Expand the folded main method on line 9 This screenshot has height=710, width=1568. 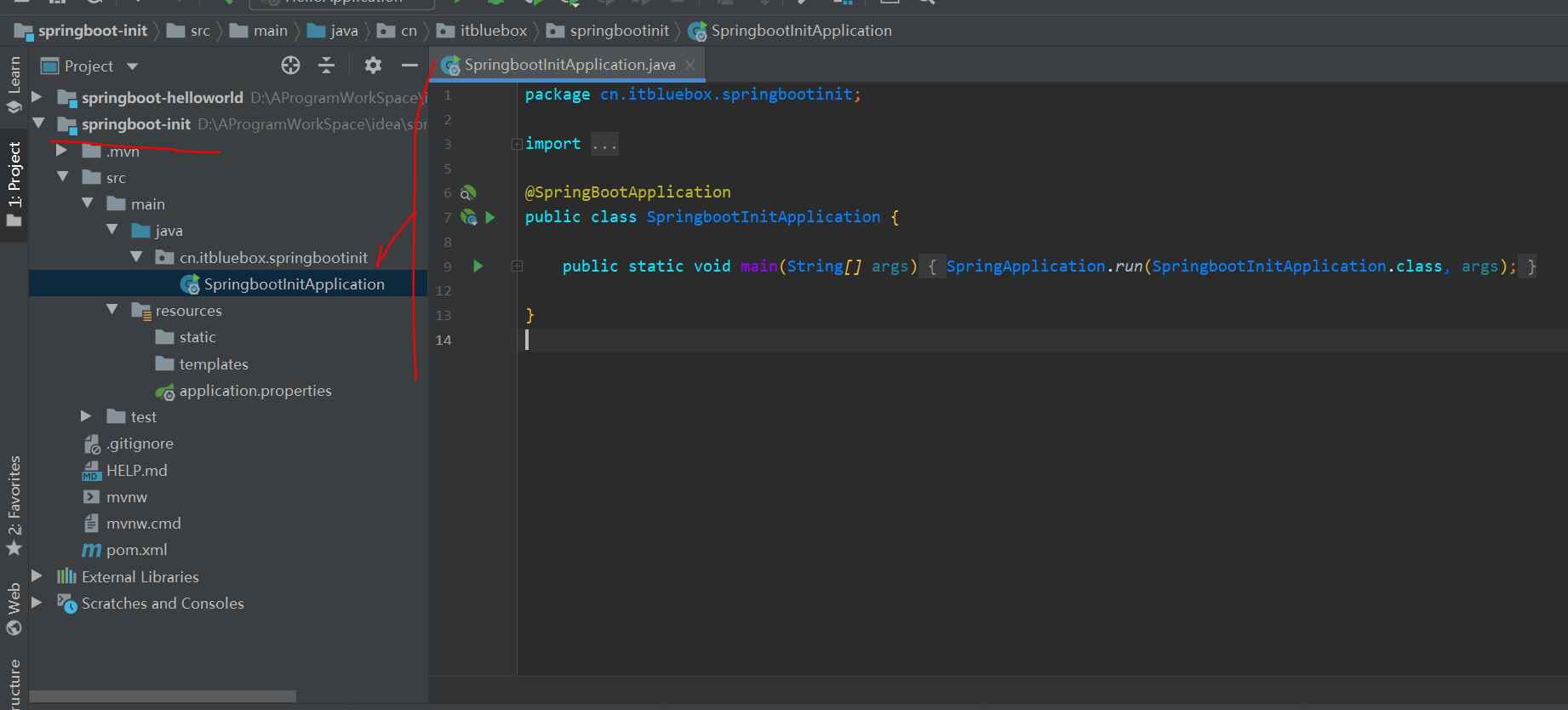point(517,266)
